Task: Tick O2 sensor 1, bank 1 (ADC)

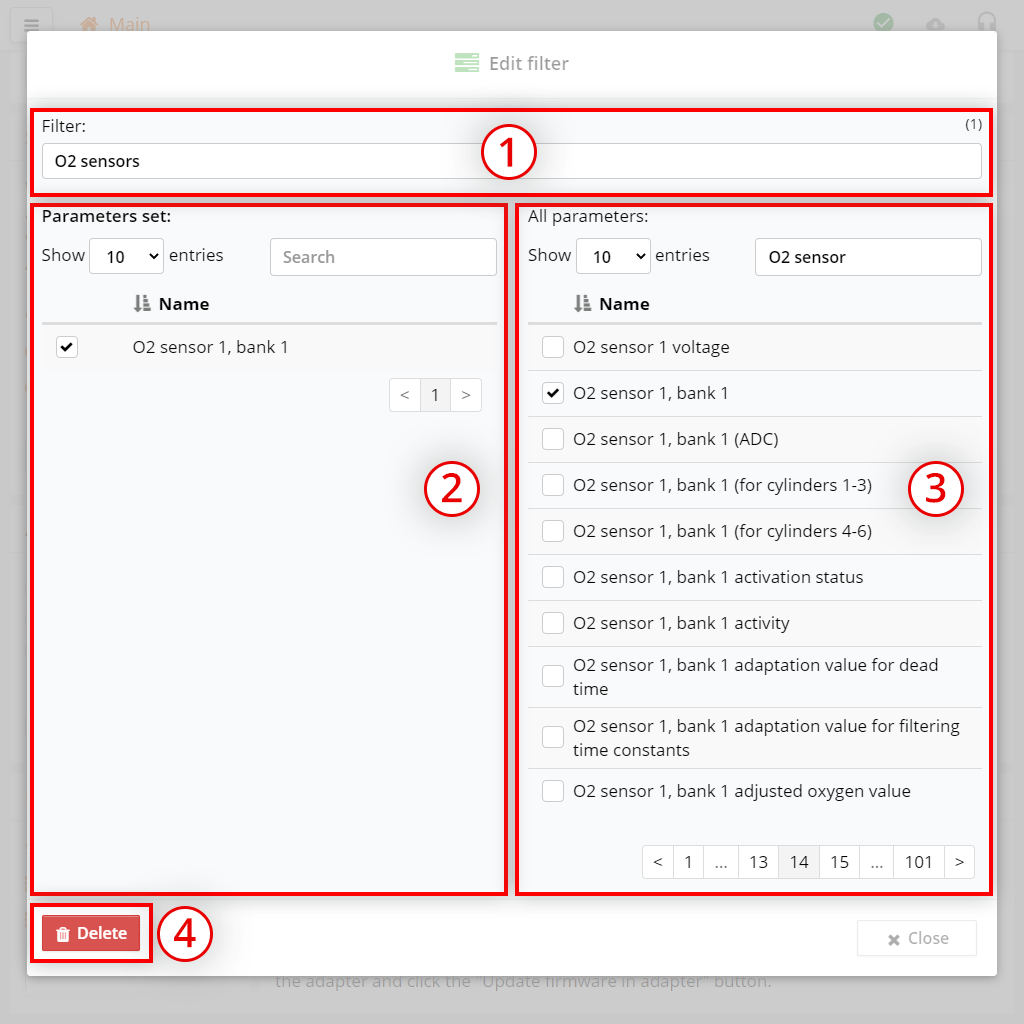Action: click(x=553, y=439)
